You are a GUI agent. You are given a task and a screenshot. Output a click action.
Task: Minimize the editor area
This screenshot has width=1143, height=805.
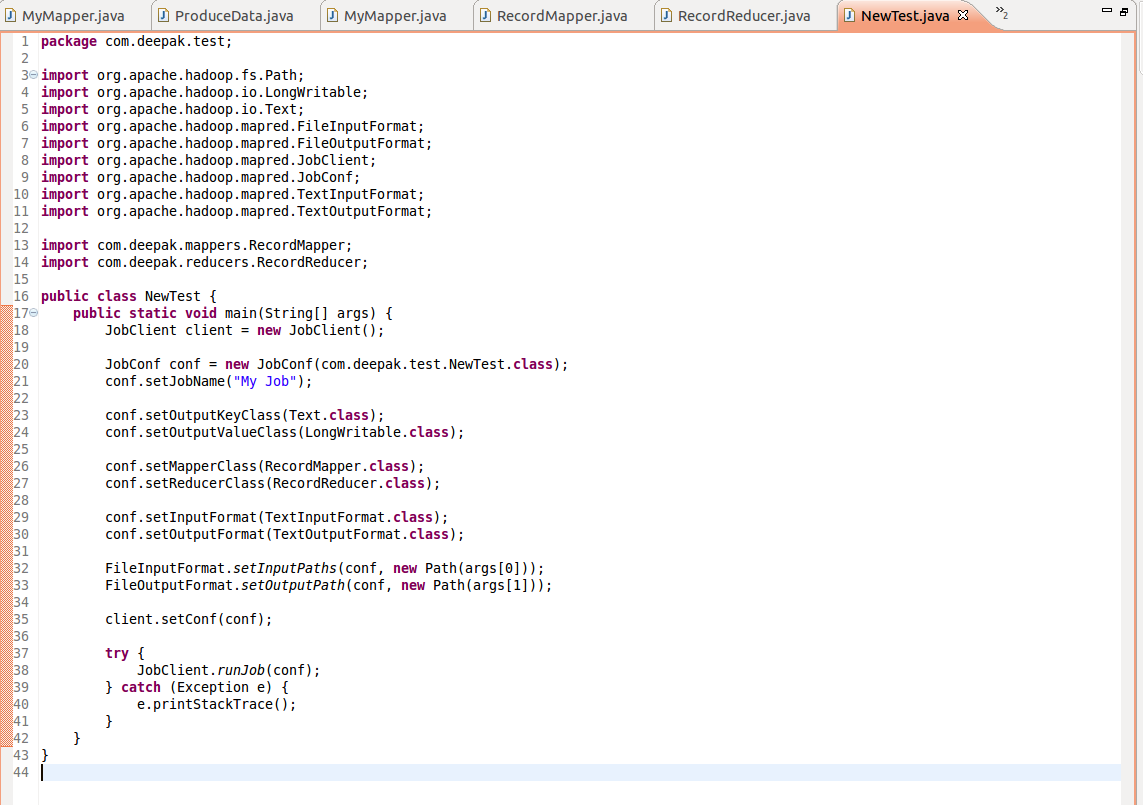1107,10
